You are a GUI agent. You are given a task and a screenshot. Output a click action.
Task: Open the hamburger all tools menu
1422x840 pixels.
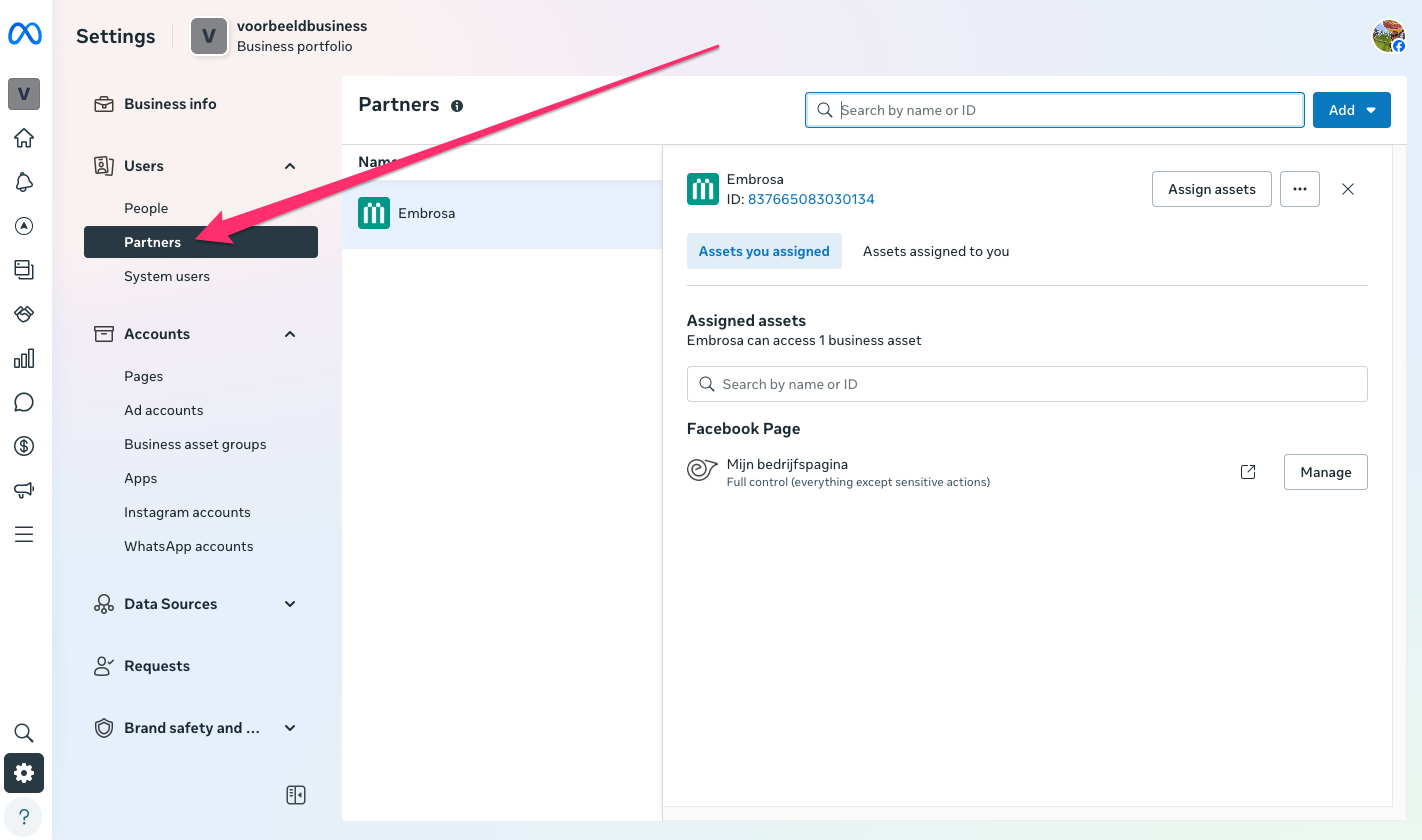pyautogui.click(x=24, y=534)
